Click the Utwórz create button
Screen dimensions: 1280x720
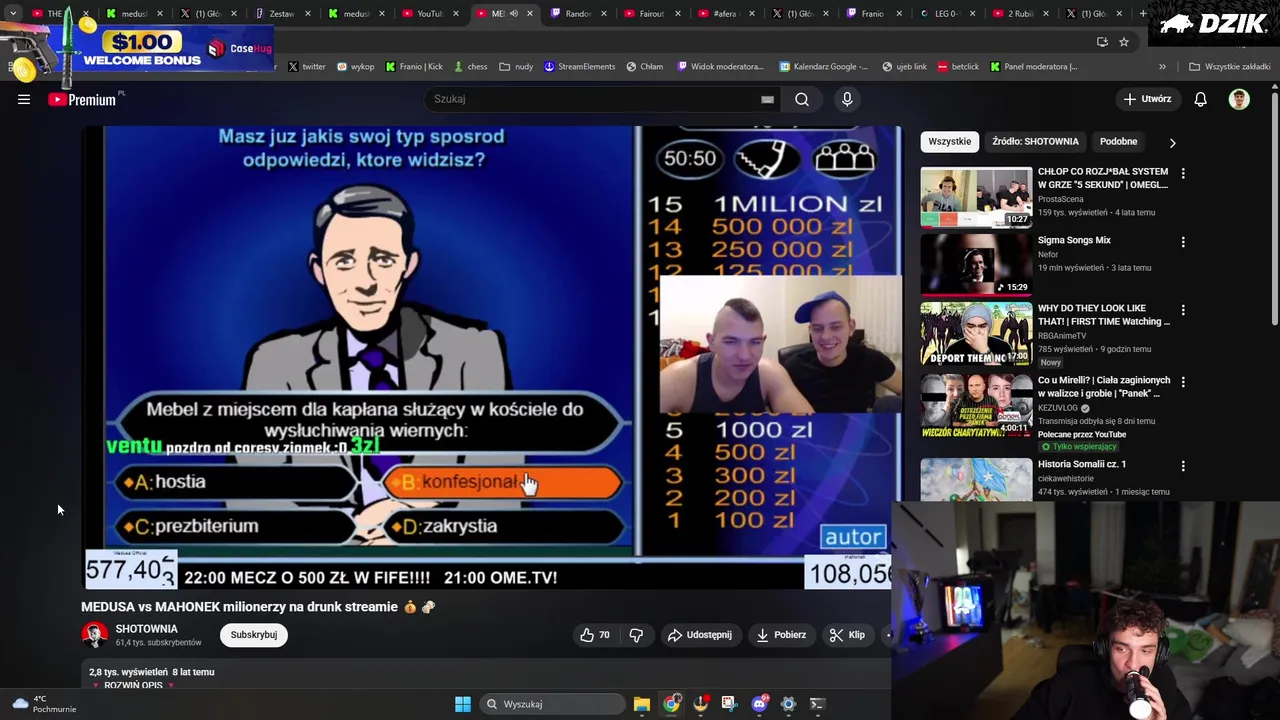[1147, 99]
